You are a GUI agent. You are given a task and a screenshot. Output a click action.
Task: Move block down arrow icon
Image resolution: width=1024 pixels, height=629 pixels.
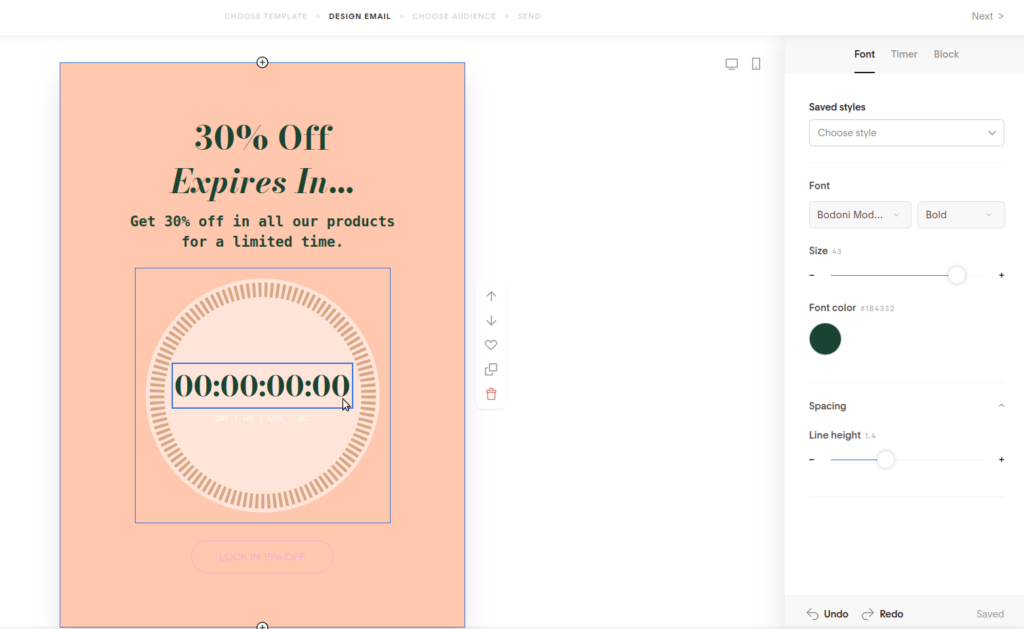(x=491, y=321)
